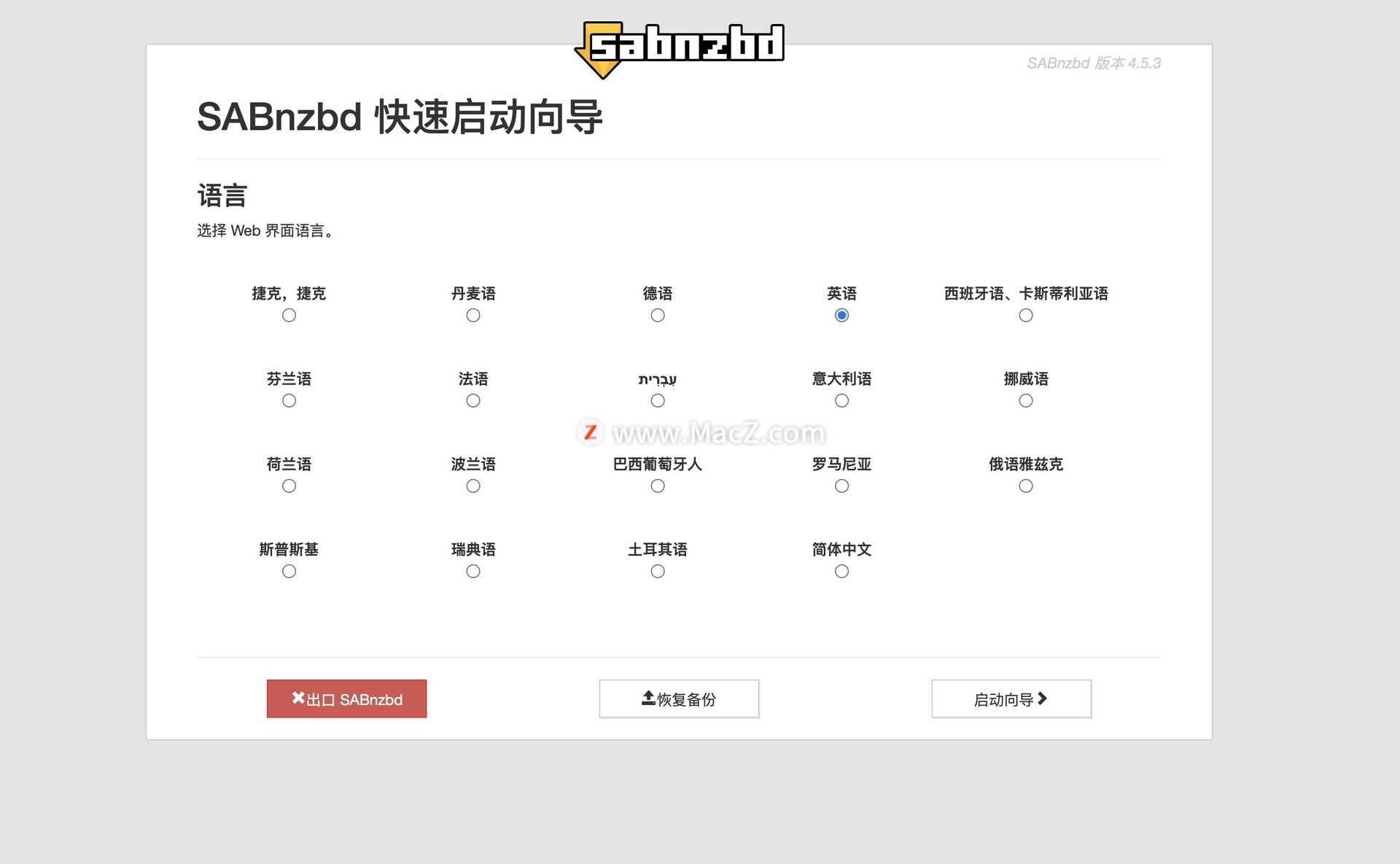
Task: Select the 丹麦语 radio button
Action: [473, 316]
